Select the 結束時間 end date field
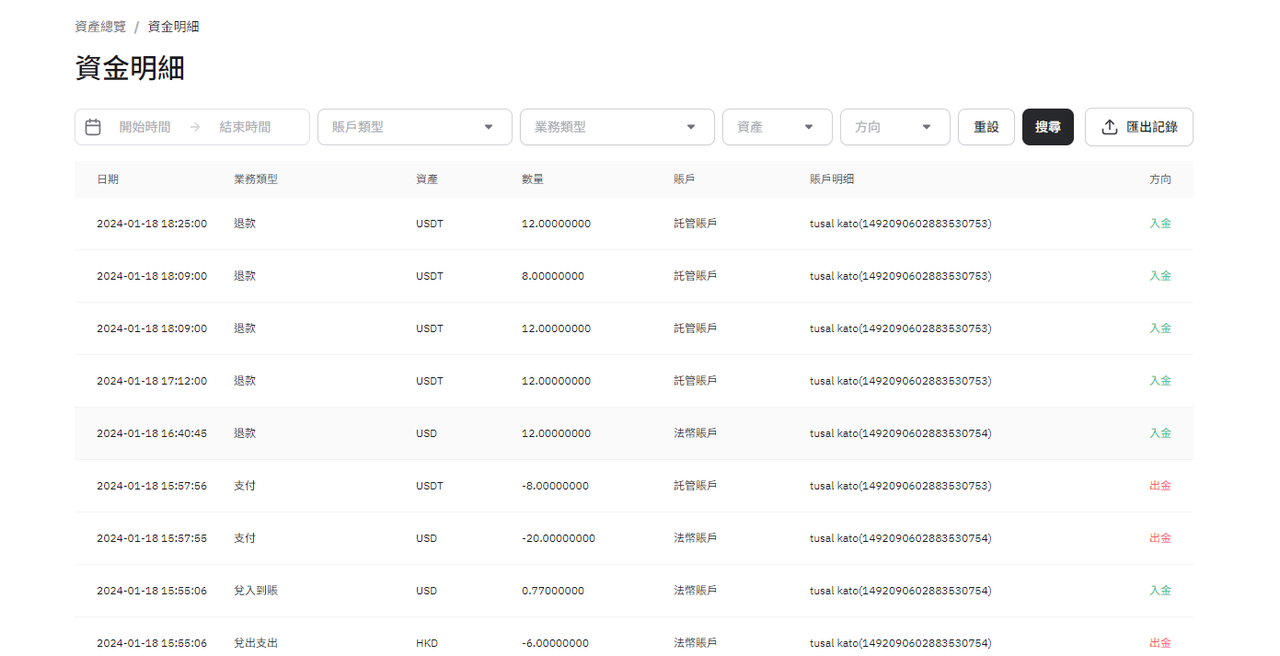This screenshot has height=656, width=1280. (x=245, y=127)
